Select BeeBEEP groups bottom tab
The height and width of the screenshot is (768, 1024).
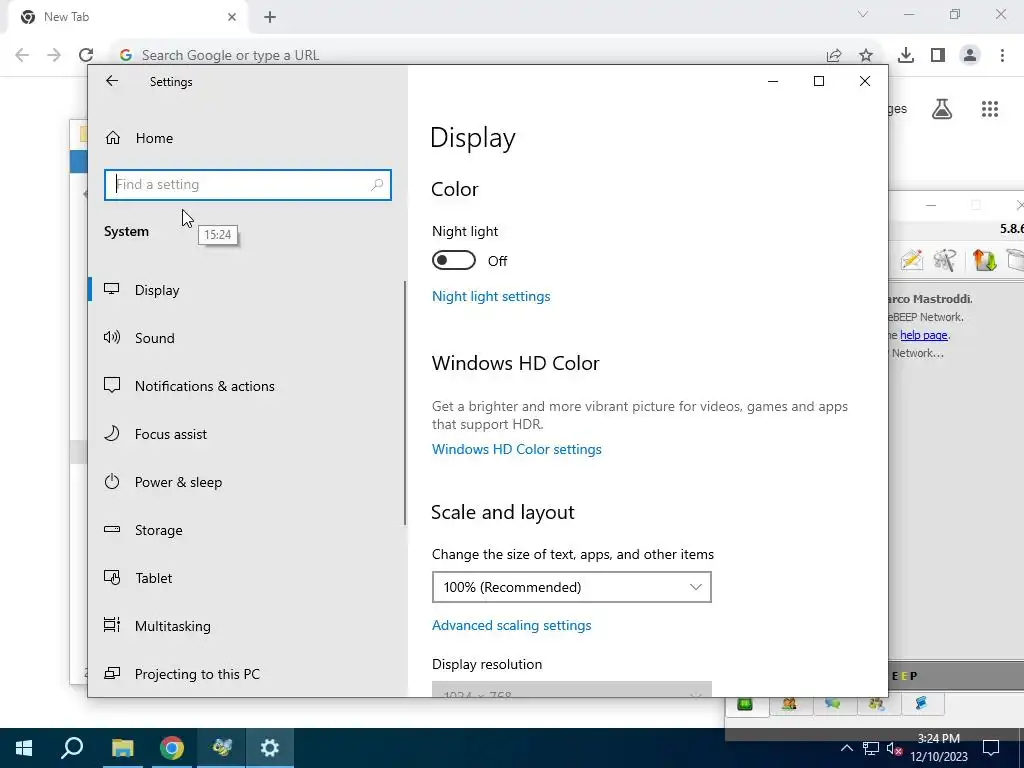876,703
